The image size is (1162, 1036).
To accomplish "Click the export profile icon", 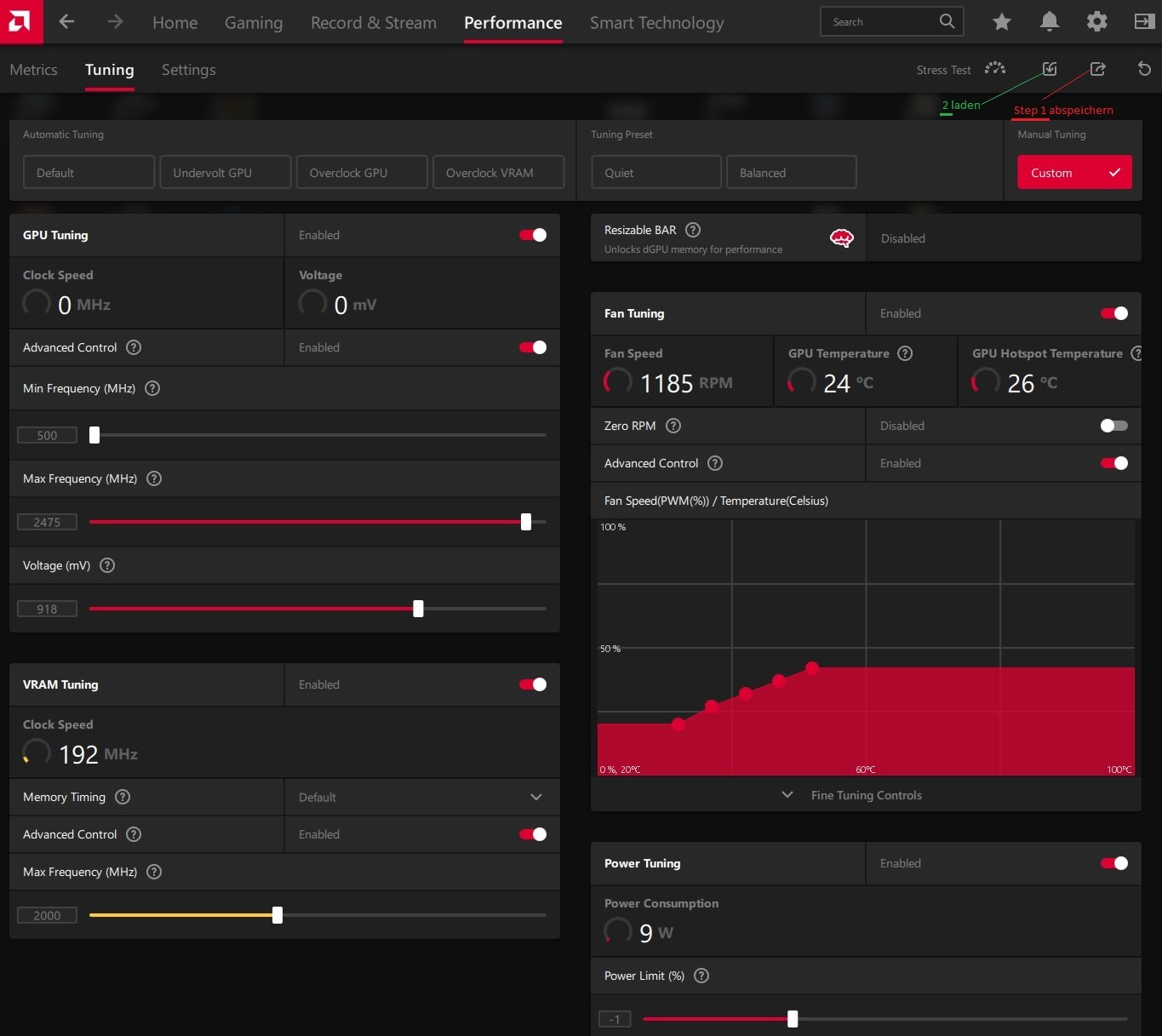I will pos(1097,69).
